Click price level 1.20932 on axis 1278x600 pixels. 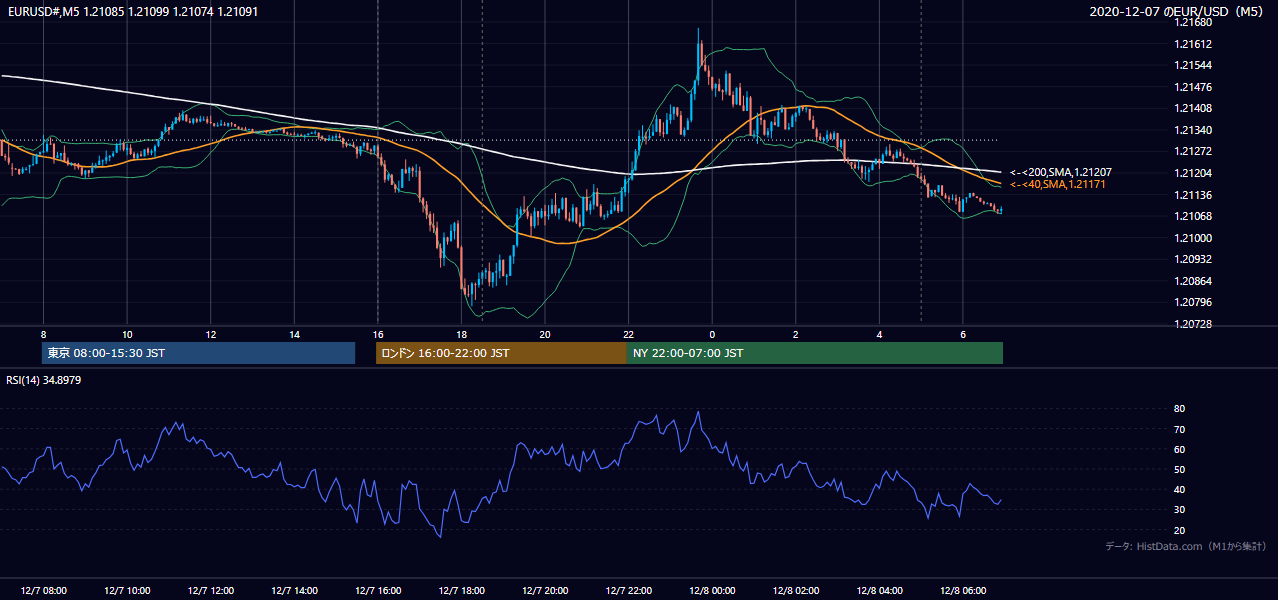[1195, 259]
